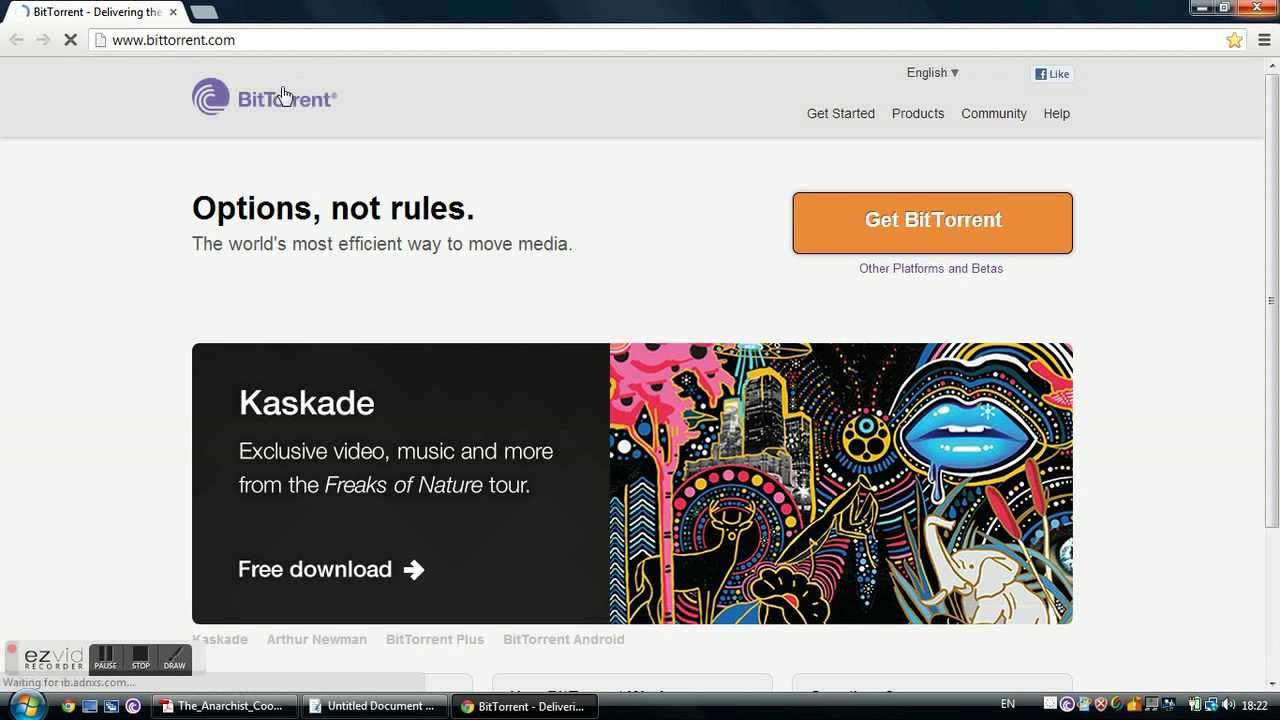Click the Show Desktop quick launch icon
This screenshot has width=1280, height=720.
click(x=90, y=706)
